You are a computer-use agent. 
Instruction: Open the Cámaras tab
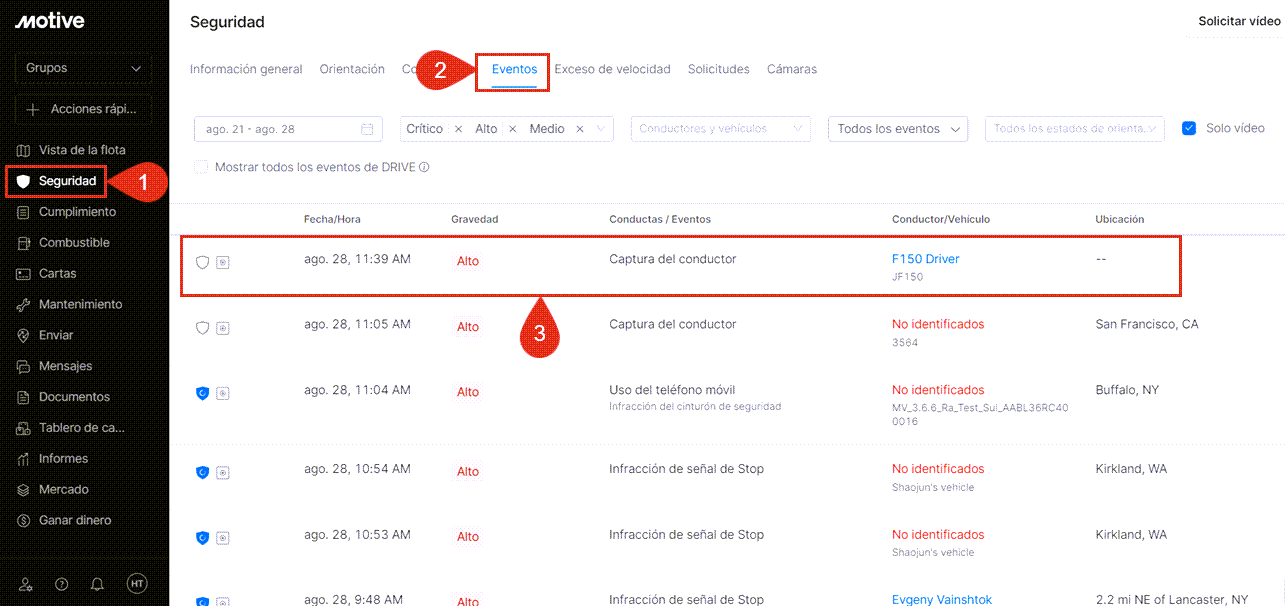pyautogui.click(x=791, y=69)
